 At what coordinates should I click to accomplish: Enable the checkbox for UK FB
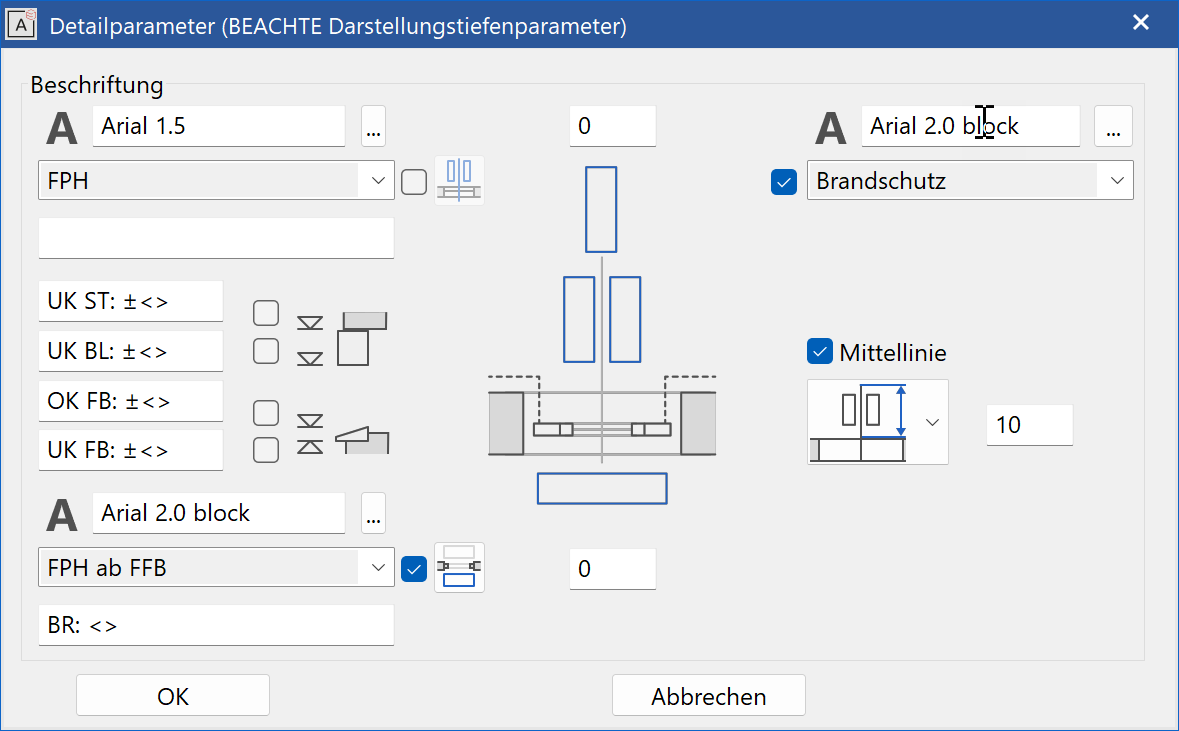[266, 450]
